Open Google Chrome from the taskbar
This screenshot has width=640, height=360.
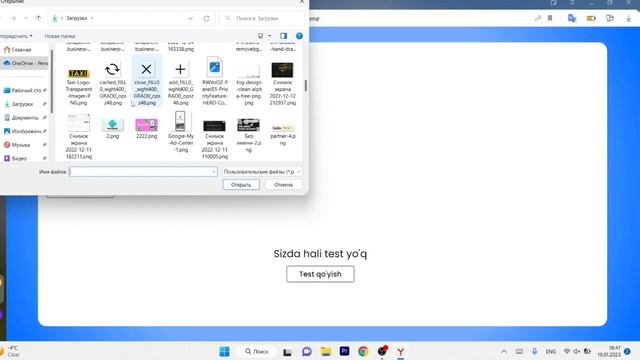[x=363, y=351]
